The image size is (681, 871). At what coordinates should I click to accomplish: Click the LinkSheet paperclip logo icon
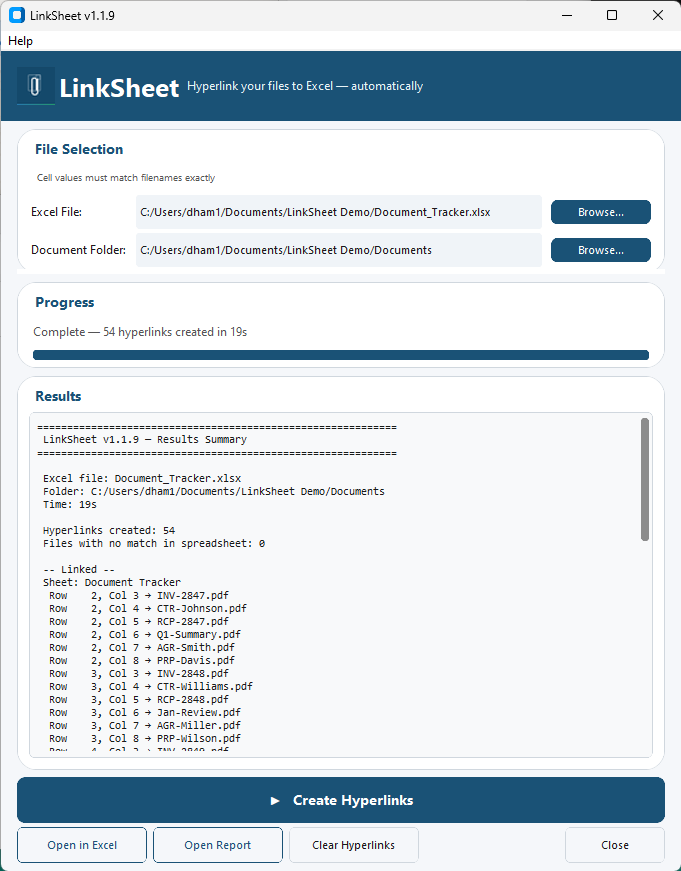click(36, 86)
